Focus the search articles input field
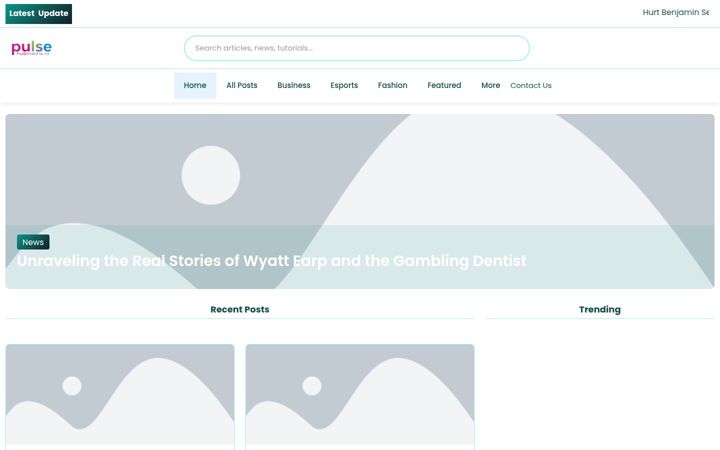720x450 pixels. (357, 48)
